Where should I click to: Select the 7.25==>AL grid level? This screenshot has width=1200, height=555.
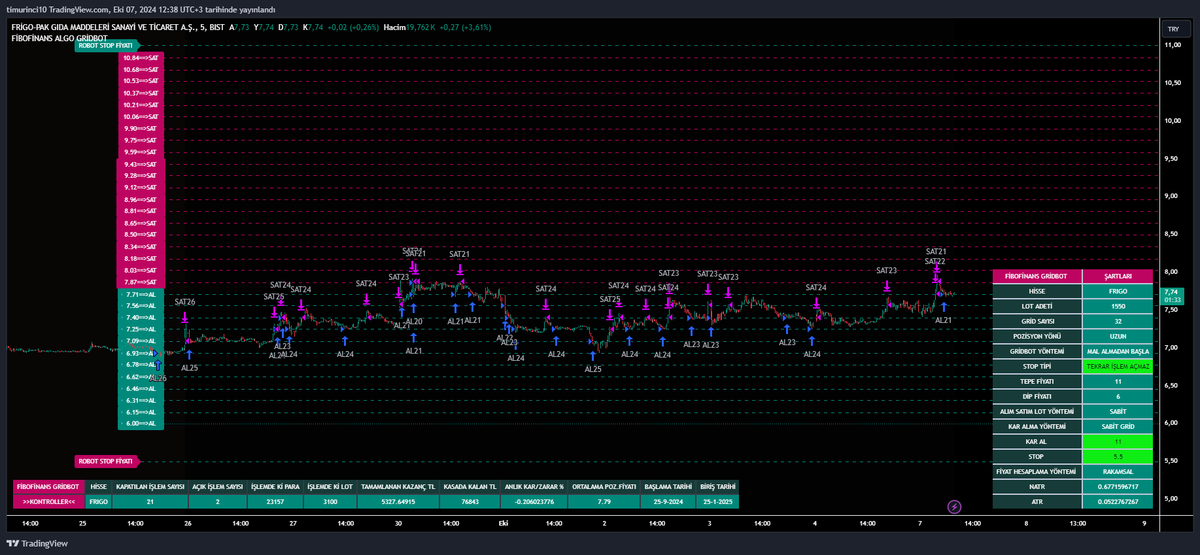(x=141, y=330)
